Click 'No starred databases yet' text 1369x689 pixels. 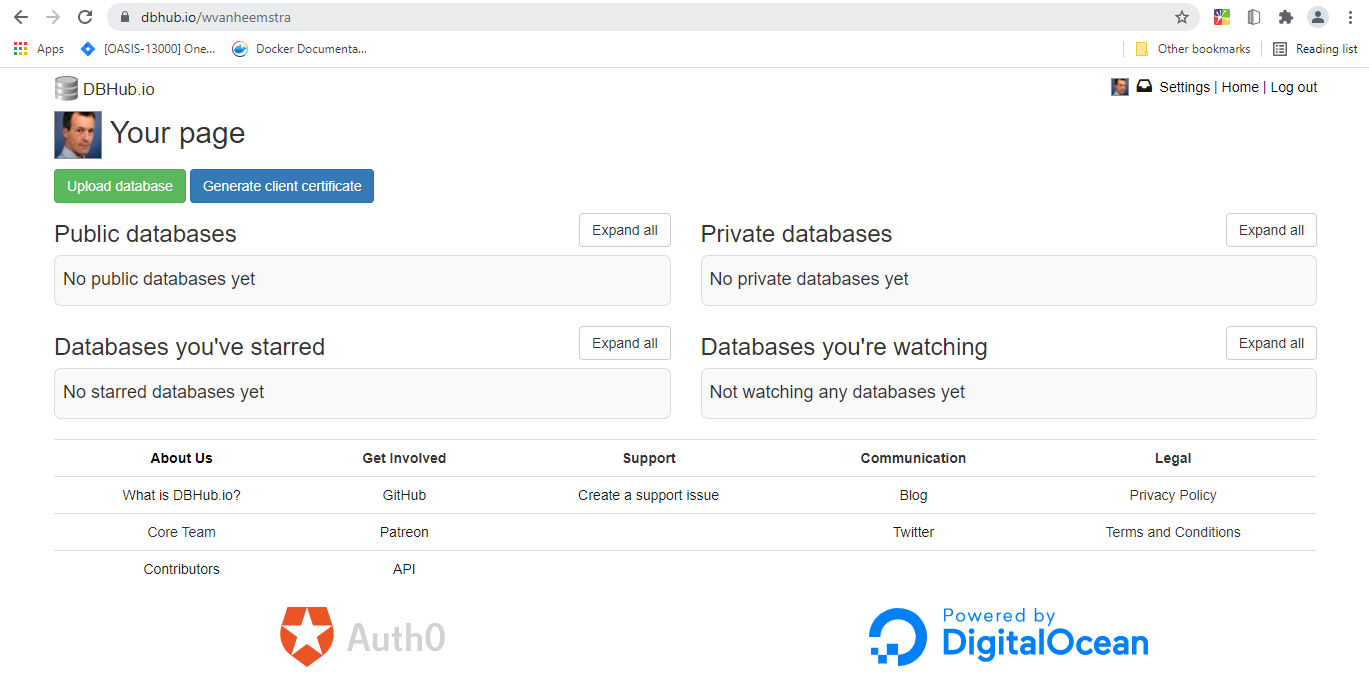click(x=163, y=392)
